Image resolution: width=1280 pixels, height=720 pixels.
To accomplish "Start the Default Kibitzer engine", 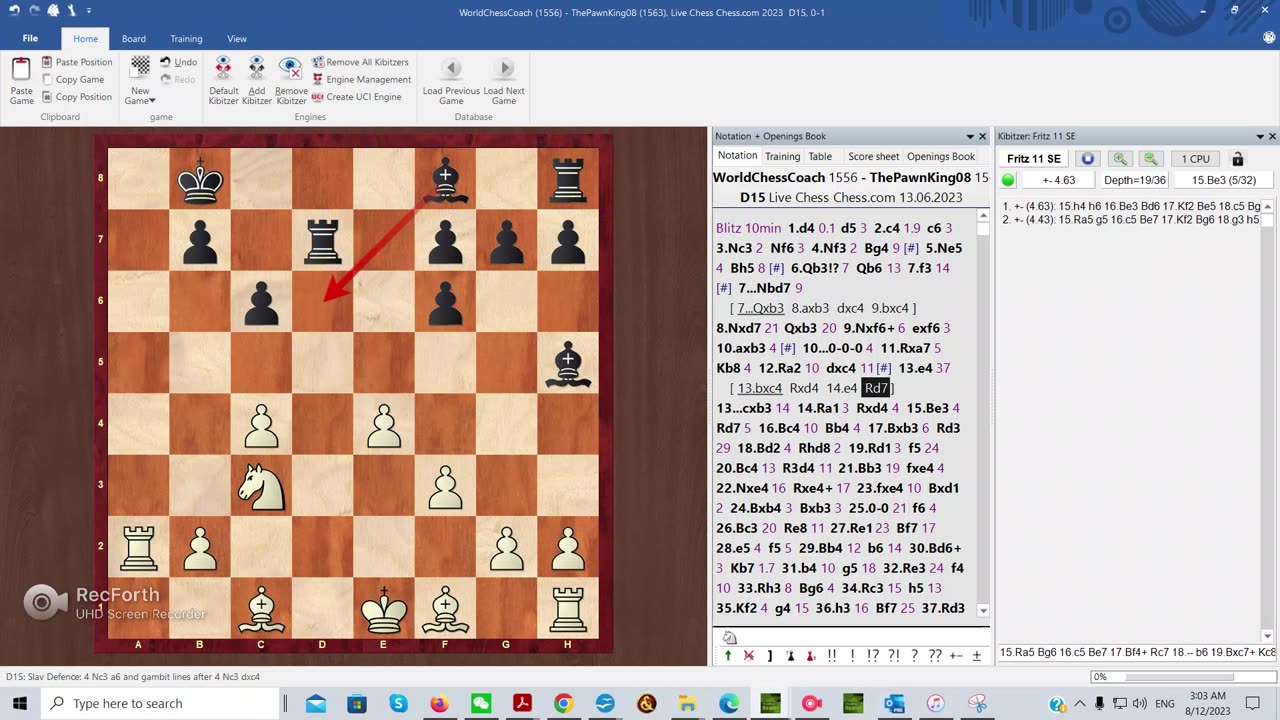I will pos(223,80).
